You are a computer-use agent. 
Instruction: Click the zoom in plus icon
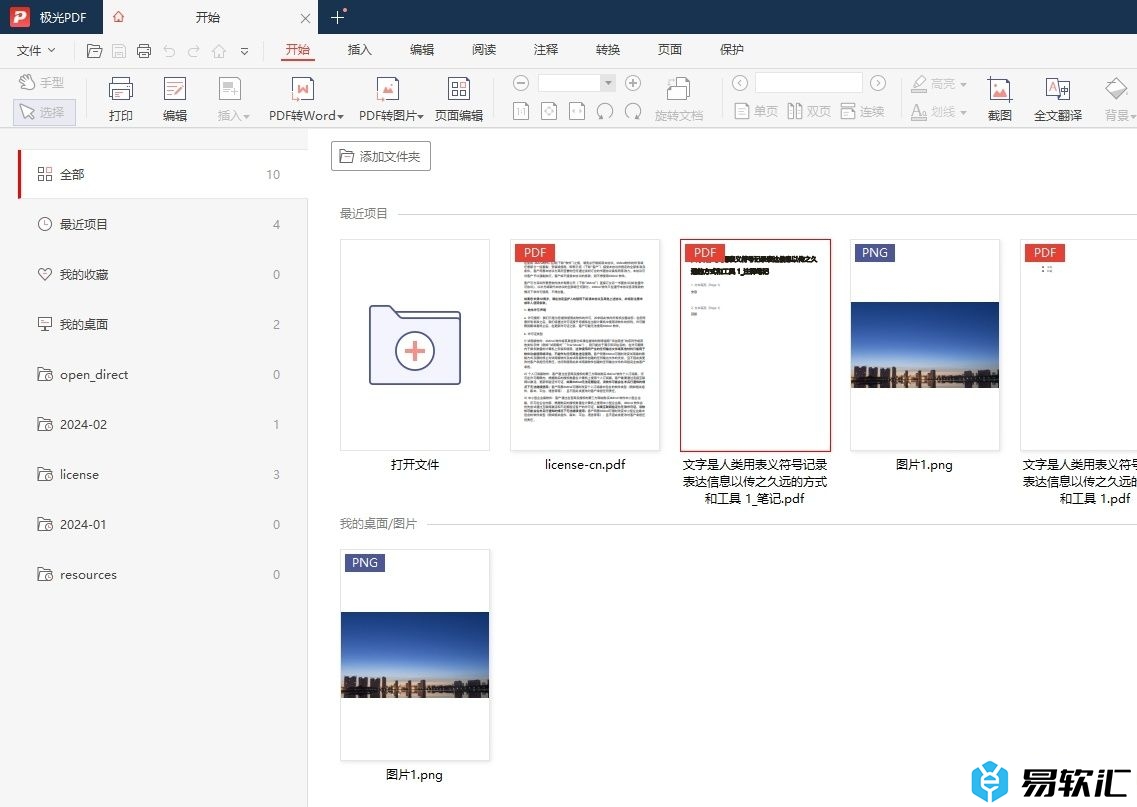point(633,83)
